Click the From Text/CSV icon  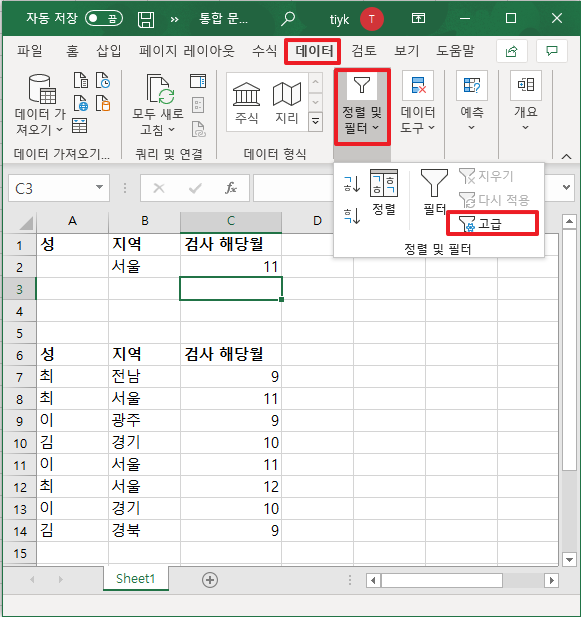81,80
